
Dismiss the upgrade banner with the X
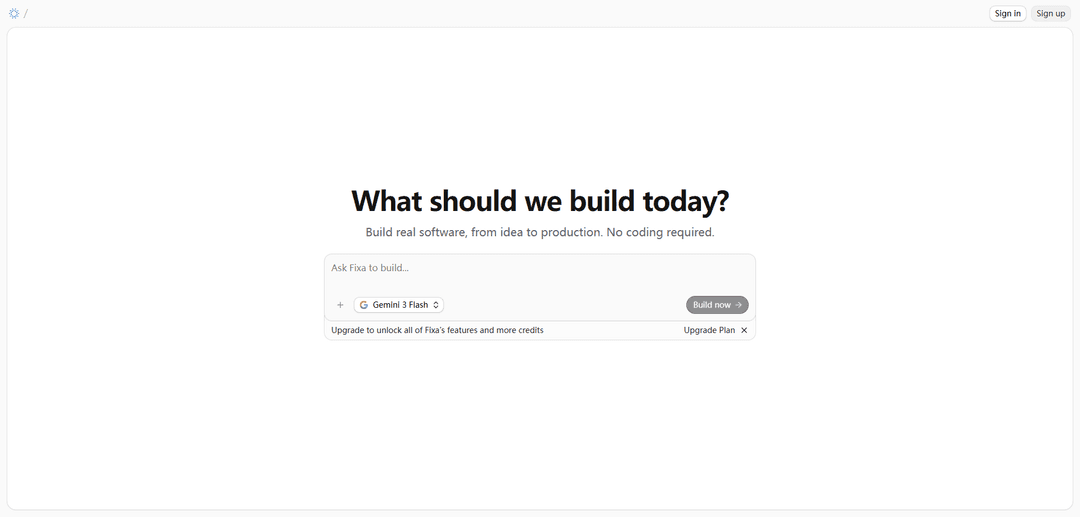[x=744, y=330]
